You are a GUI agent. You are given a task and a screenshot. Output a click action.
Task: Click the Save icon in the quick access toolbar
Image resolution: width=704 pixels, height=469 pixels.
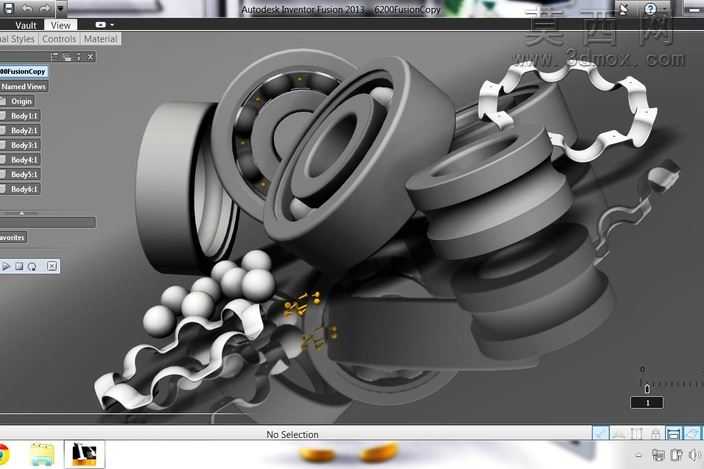click(x=8, y=8)
